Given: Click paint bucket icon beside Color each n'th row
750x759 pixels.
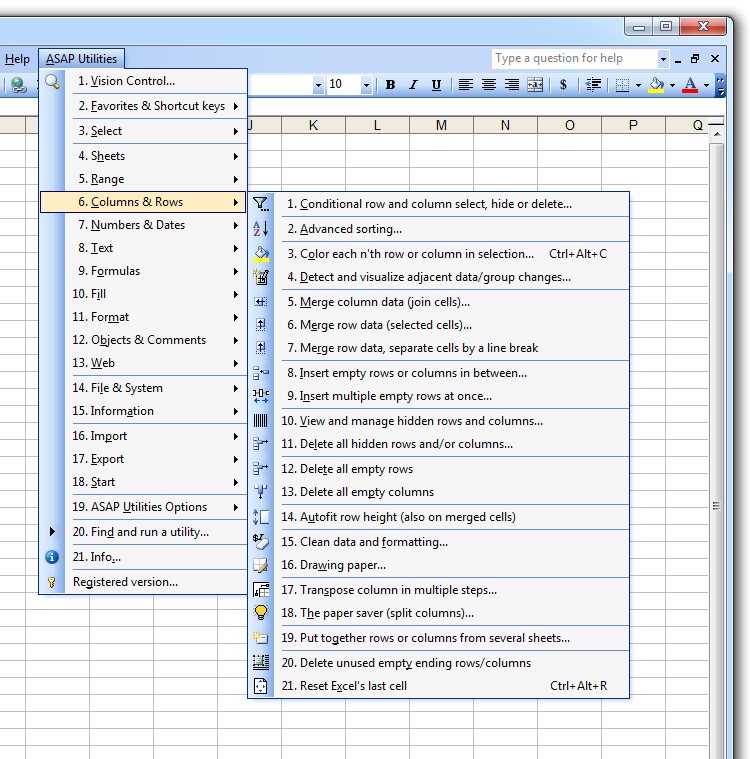Looking at the screenshot, I should pos(260,254).
